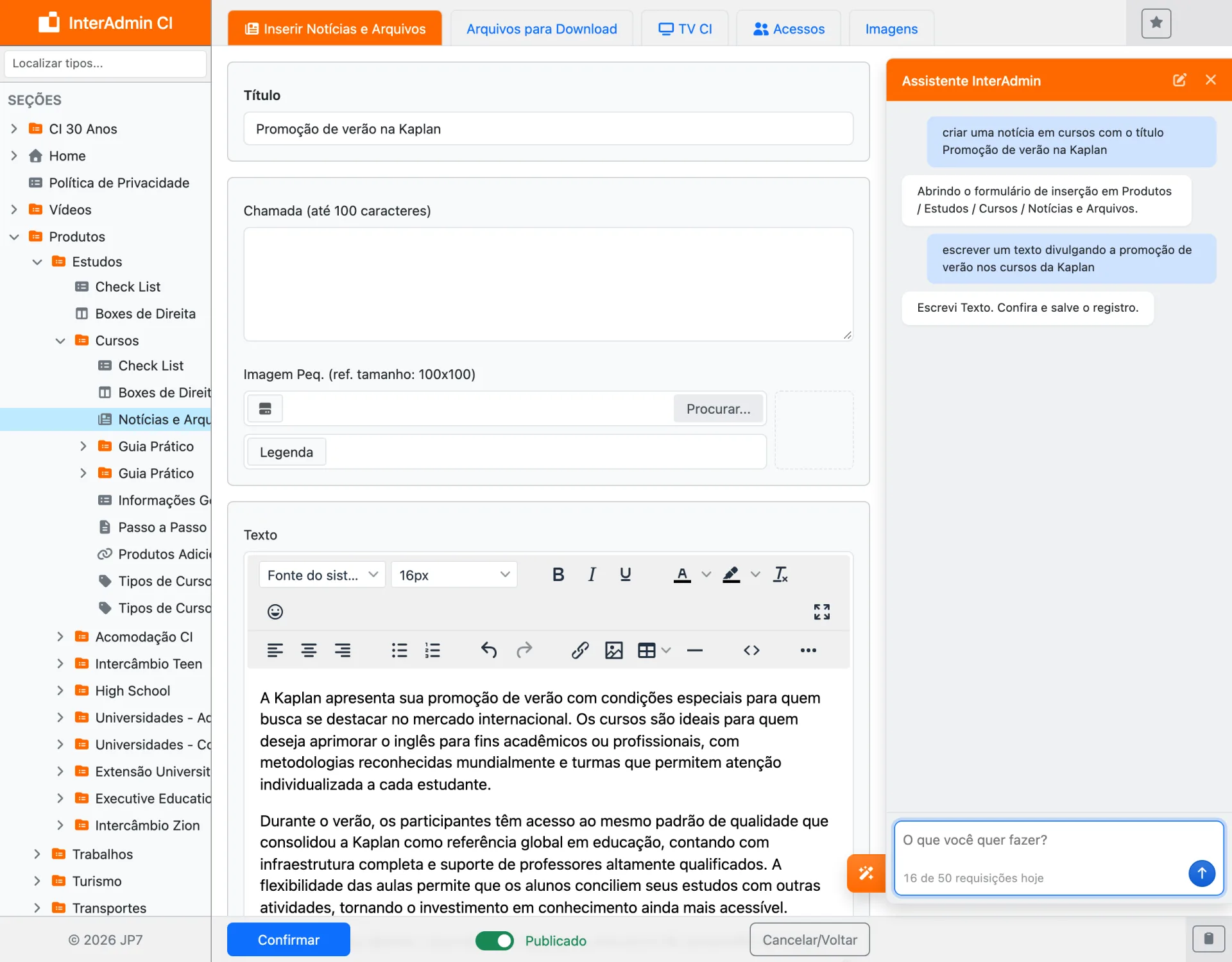Viewport: 1232px width, 962px height.
Task: Open the emoji picker in editor
Action: tap(275, 612)
